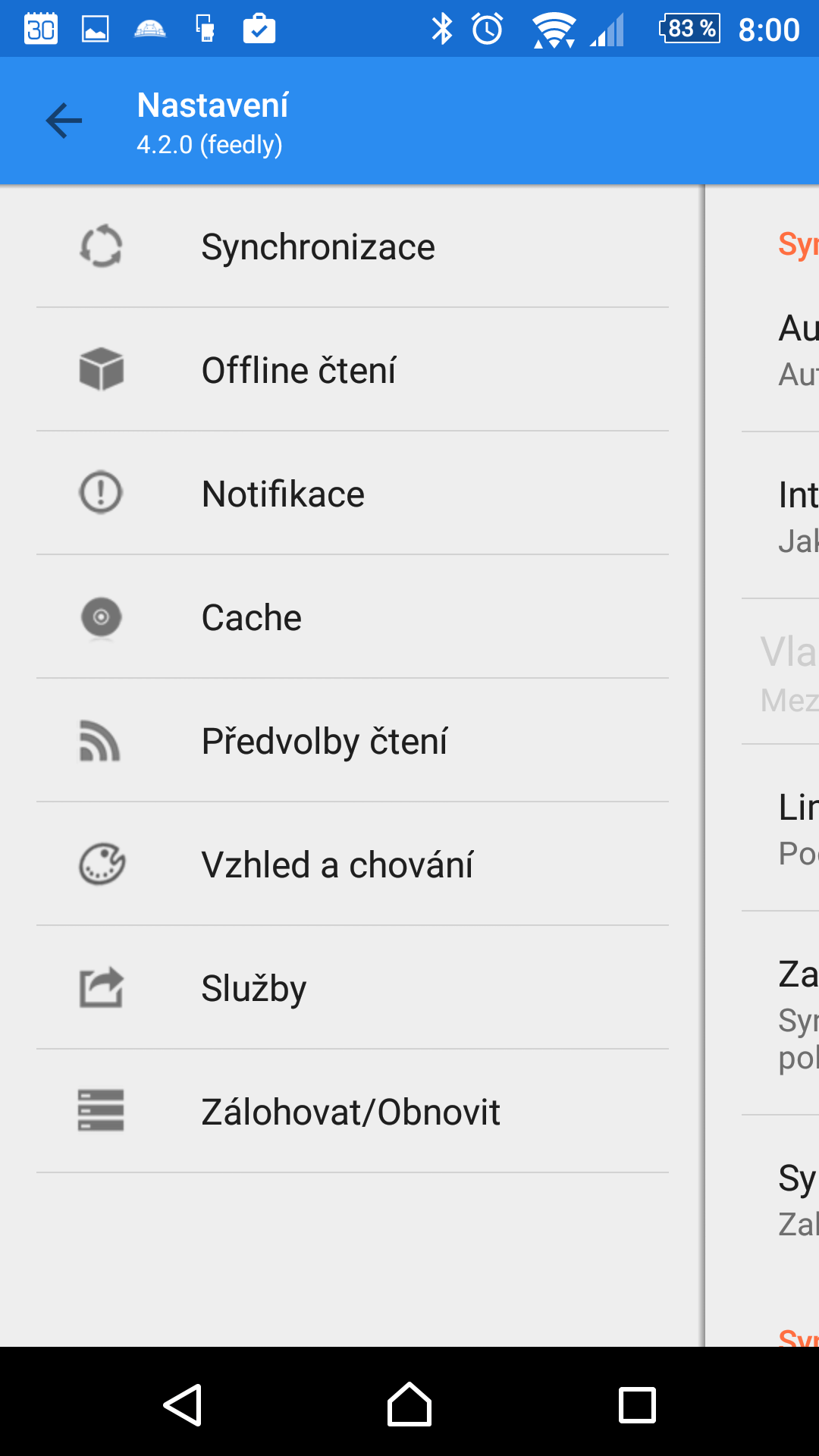819x1456 pixels.
Task: Open the Synchronizace settings section
Action: pos(353,246)
